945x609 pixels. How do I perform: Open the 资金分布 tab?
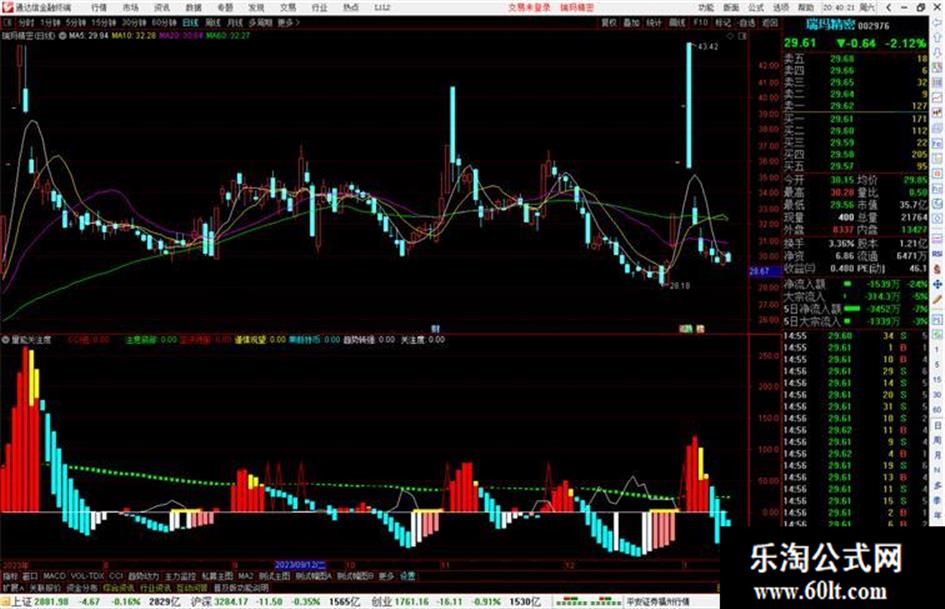click(82, 587)
